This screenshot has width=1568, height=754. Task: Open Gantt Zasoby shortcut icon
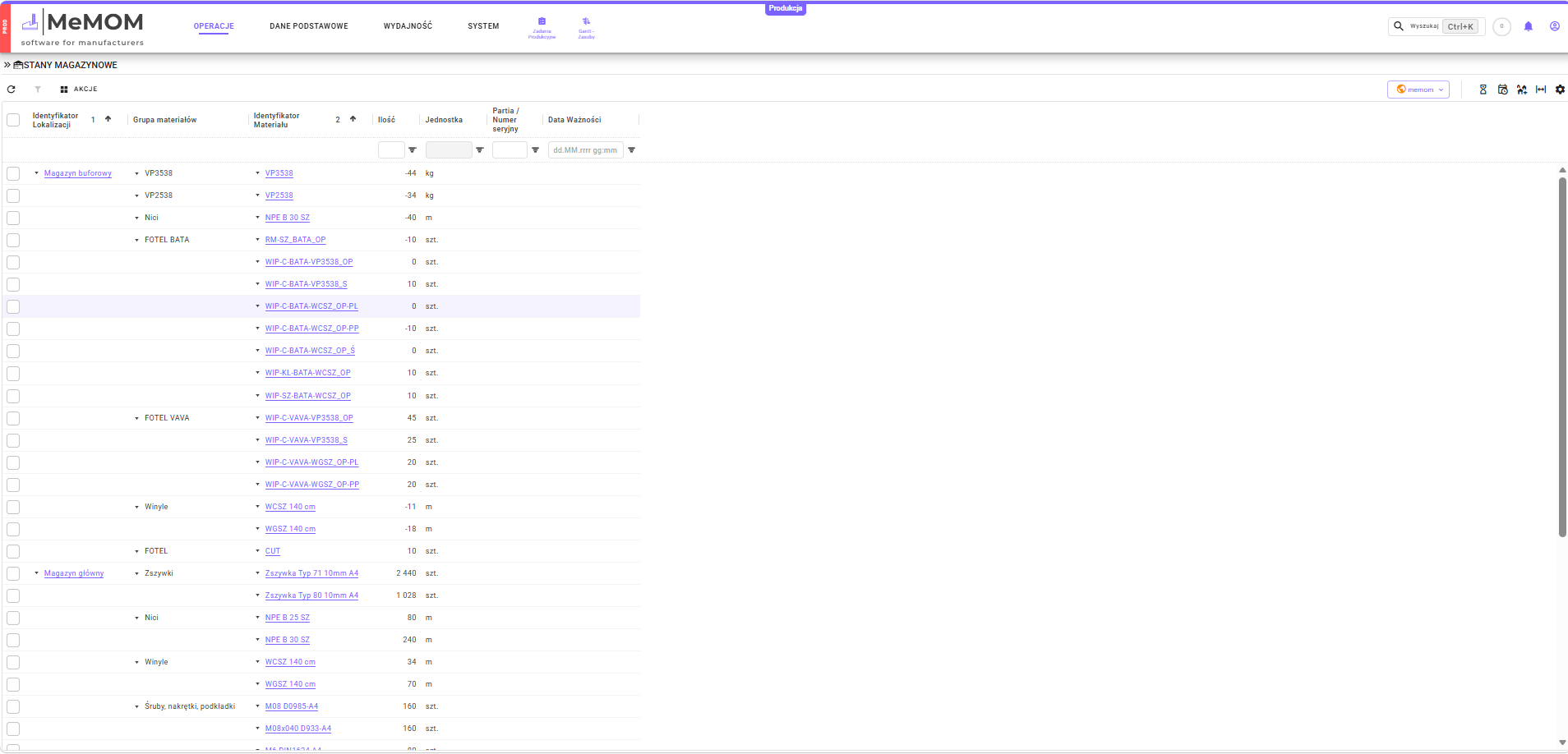point(586,21)
